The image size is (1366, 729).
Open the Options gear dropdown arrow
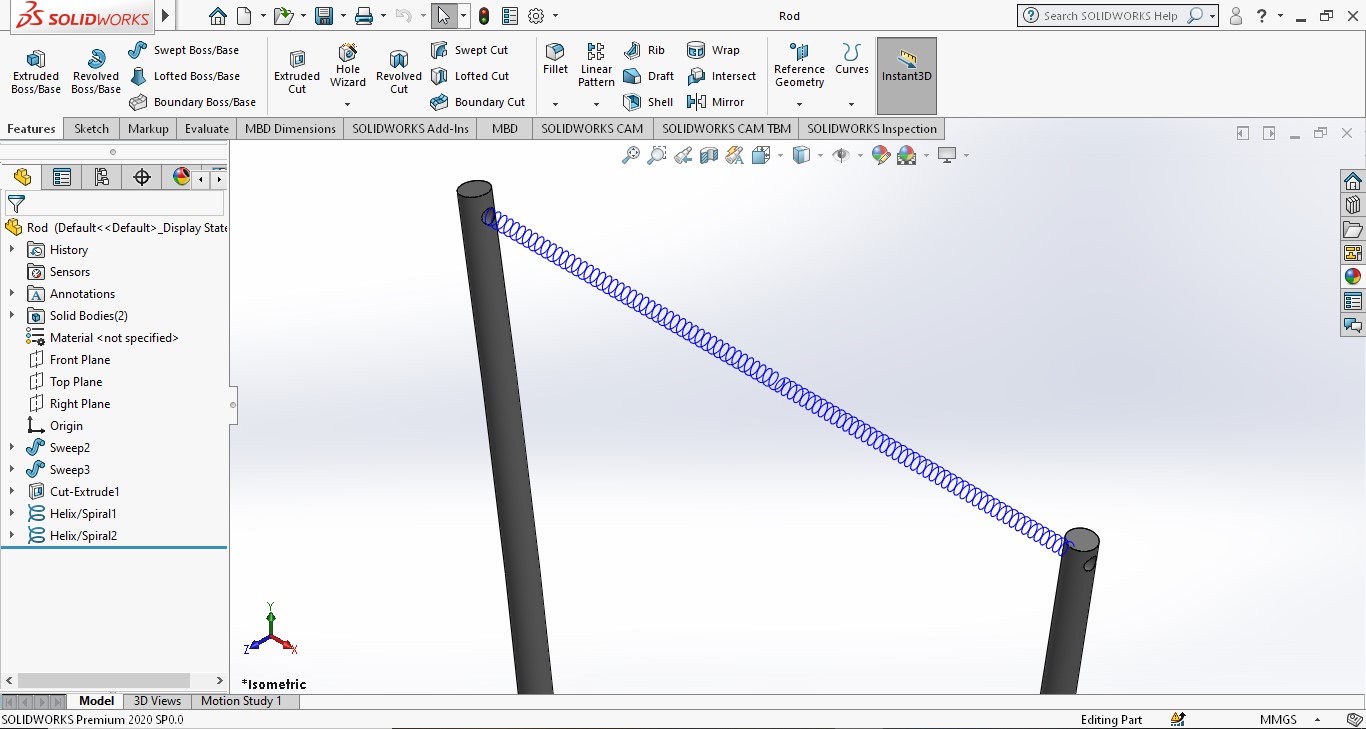tap(555, 16)
